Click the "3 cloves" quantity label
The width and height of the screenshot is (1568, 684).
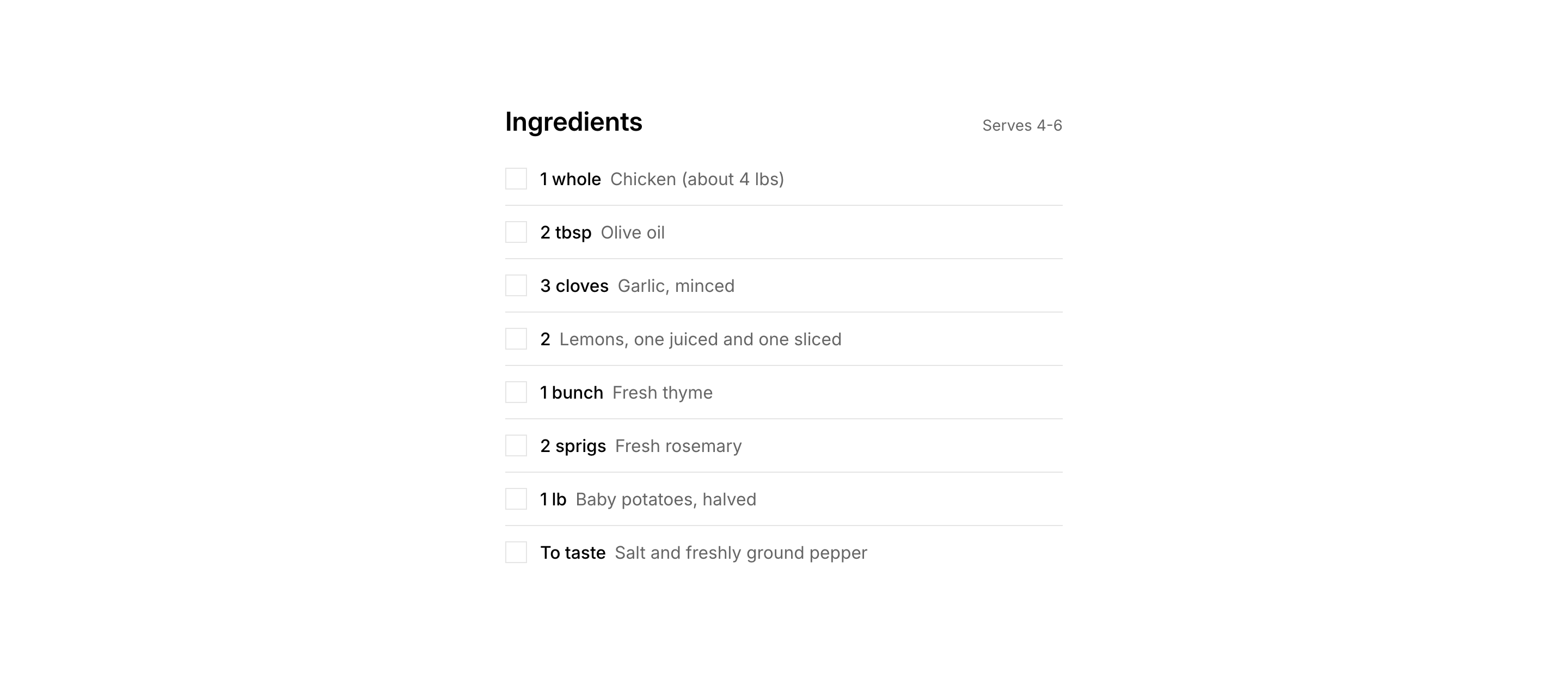[x=574, y=286]
